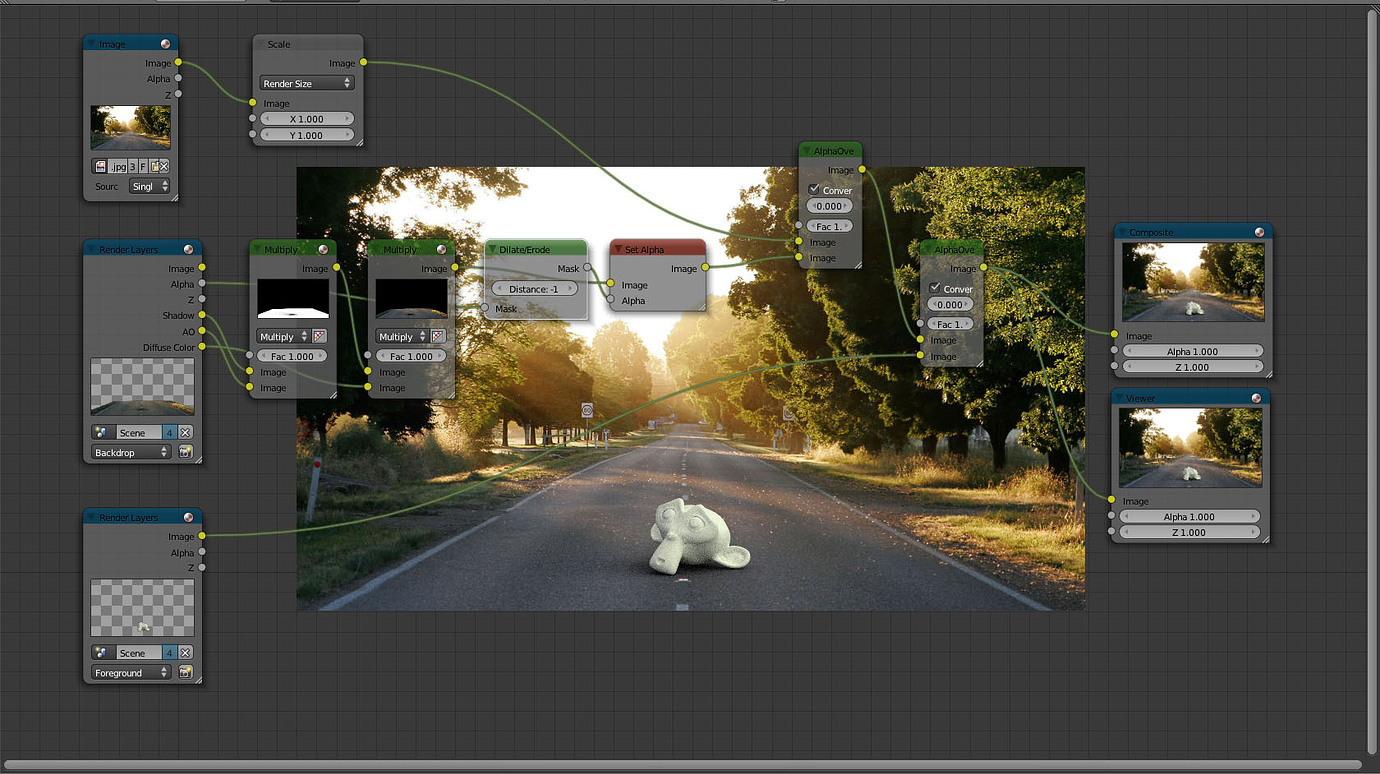Click .jpg image name field
The width and height of the screenshot is (1380, 774).
point(117,166)
